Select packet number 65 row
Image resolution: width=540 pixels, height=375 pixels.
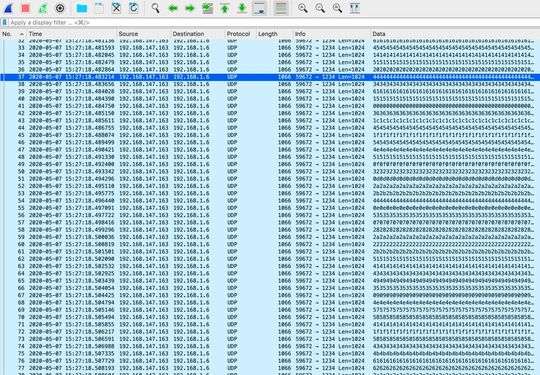pyautogui.click(x=270, y=281)
